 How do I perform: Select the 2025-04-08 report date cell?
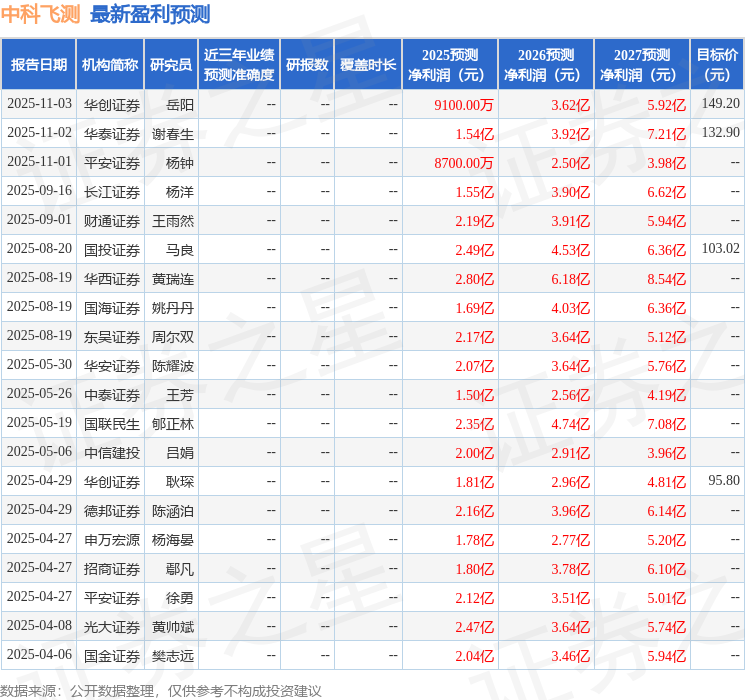(39, 627)
